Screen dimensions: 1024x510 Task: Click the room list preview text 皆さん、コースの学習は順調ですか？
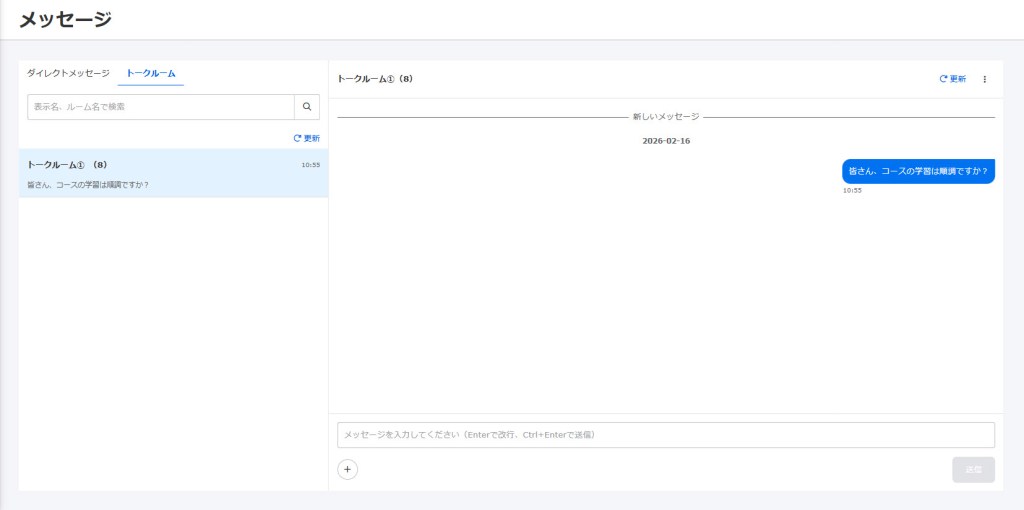click(x=88, y=185)
